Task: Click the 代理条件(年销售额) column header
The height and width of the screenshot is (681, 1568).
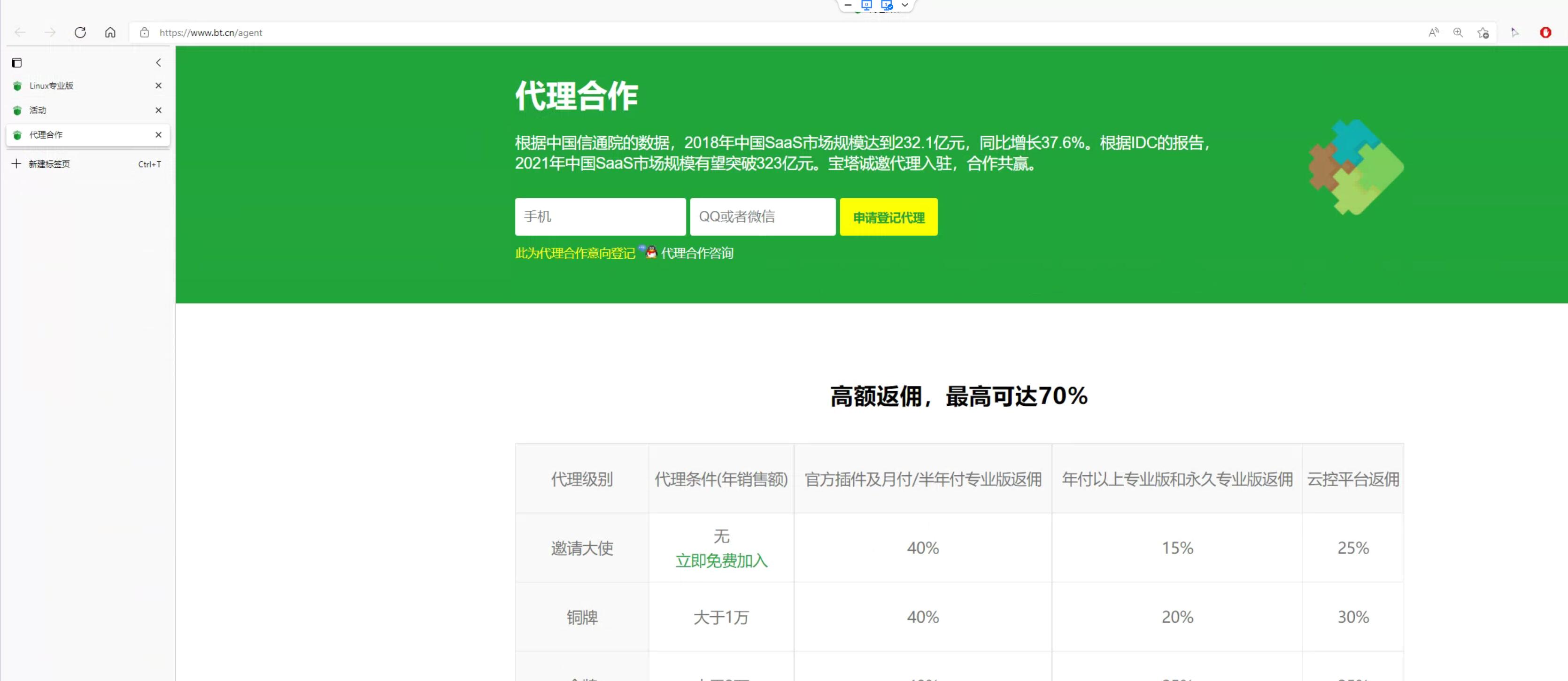Action: click(x=721, y=479)
